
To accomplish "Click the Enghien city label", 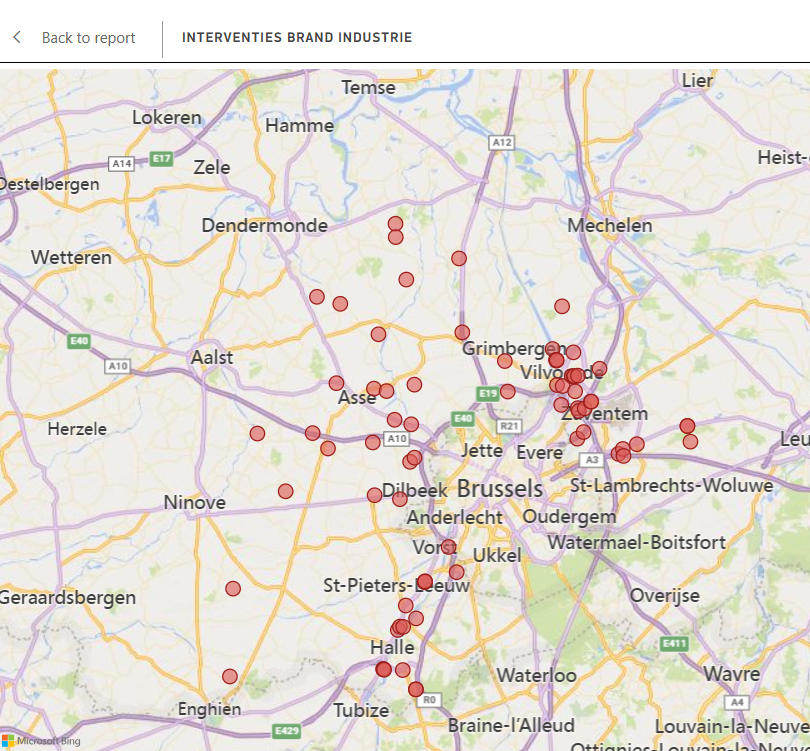I will [x=210, y=709].
